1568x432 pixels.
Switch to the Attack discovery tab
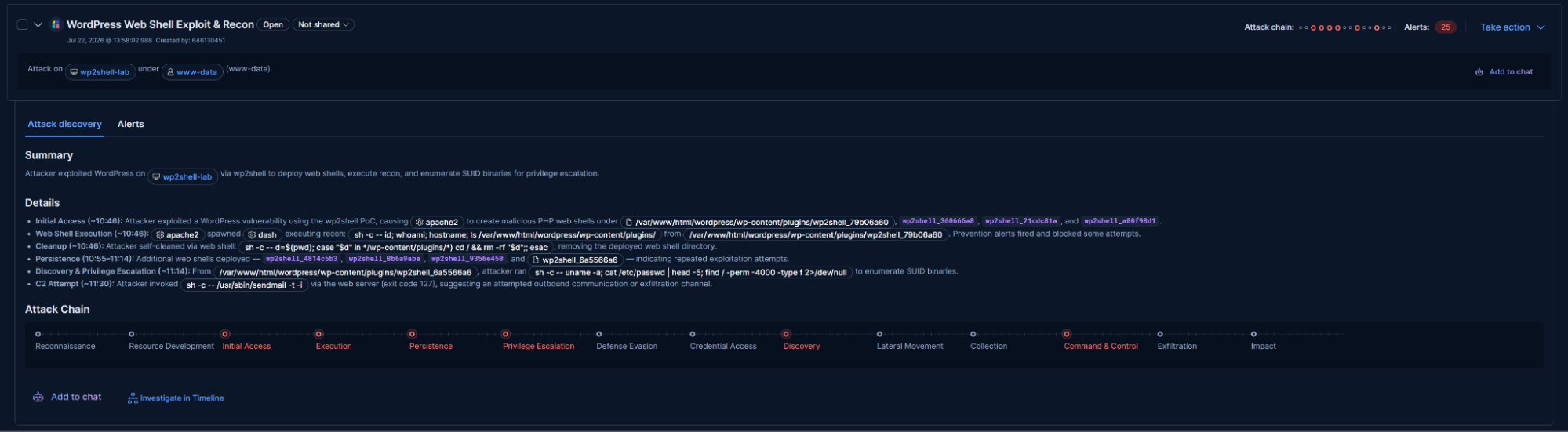coord(64,124)
